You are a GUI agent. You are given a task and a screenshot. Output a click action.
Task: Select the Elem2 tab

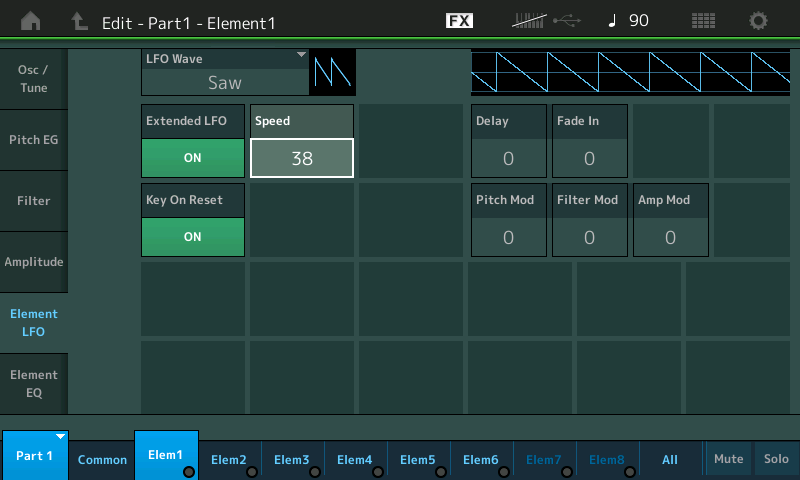(x=229, y=459)
